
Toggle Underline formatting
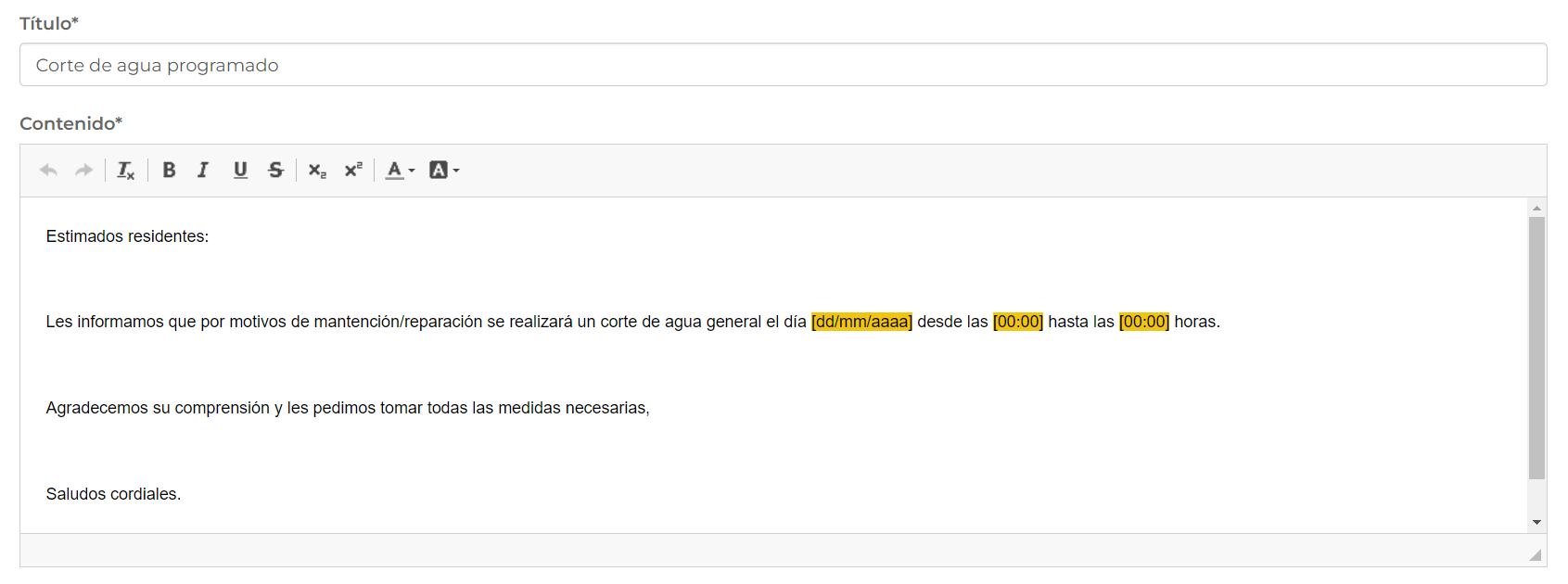coord(240,171)
